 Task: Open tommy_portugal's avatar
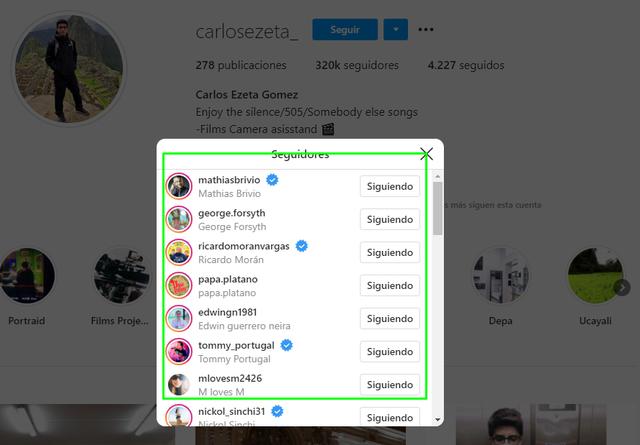[179, 352]
